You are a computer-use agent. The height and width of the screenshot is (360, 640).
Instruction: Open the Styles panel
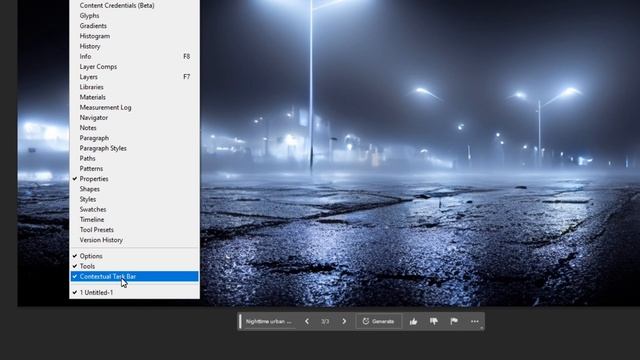(134, 199)
